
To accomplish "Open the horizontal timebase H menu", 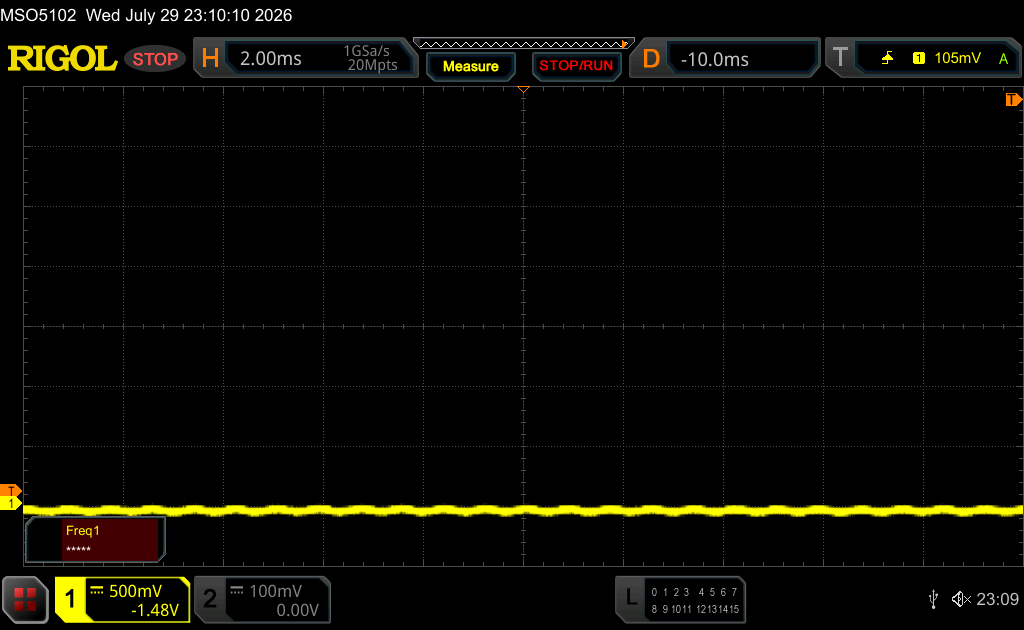I will tap(210, 59).
